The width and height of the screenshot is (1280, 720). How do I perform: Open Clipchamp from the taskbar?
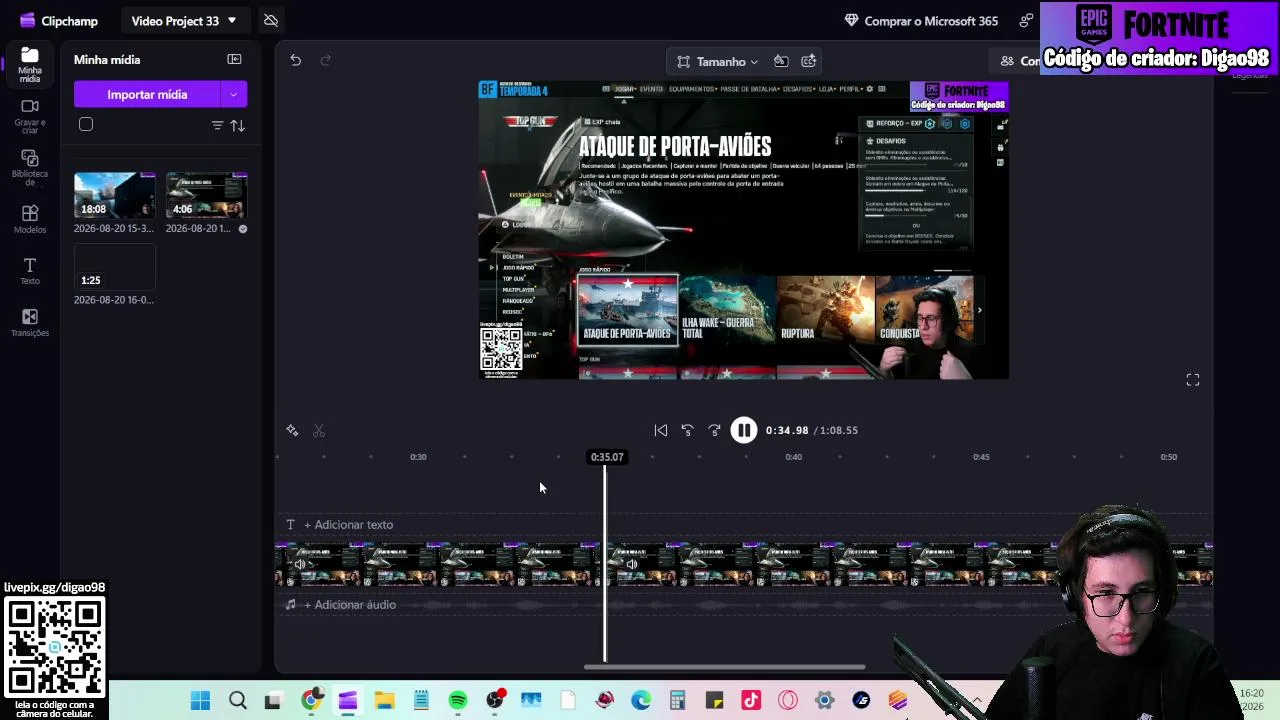[348, 700]
